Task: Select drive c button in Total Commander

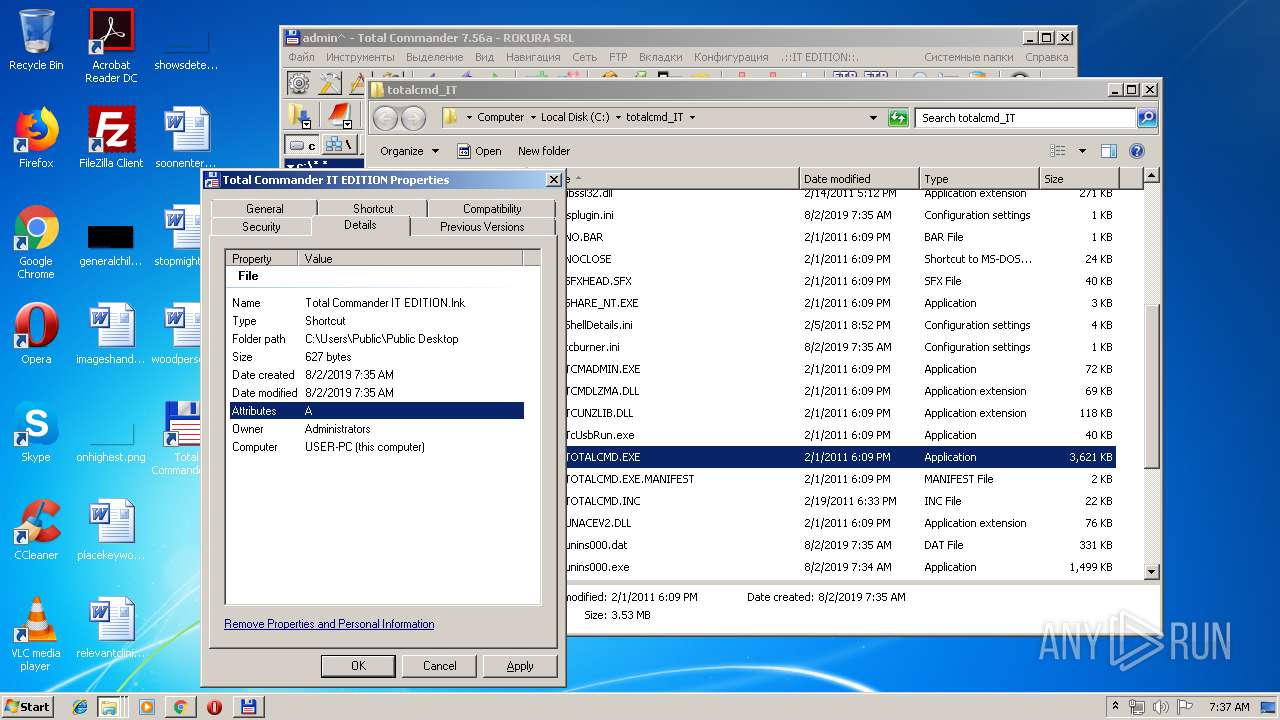Action: tap(302, 145)
